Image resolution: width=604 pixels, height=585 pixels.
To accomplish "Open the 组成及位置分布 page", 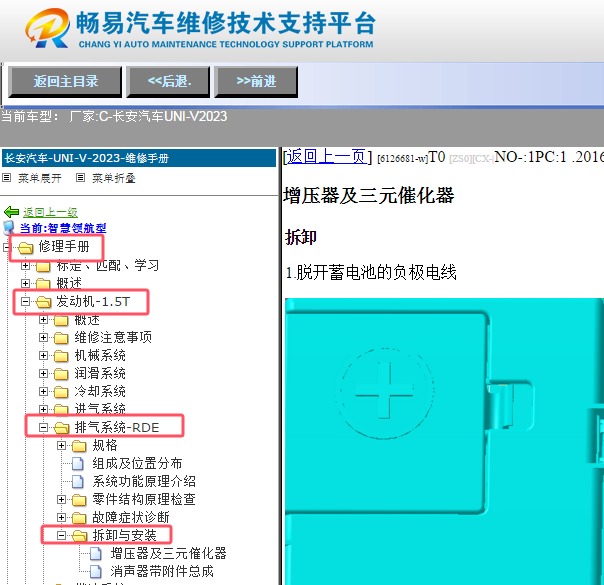I will coord(137,463).
